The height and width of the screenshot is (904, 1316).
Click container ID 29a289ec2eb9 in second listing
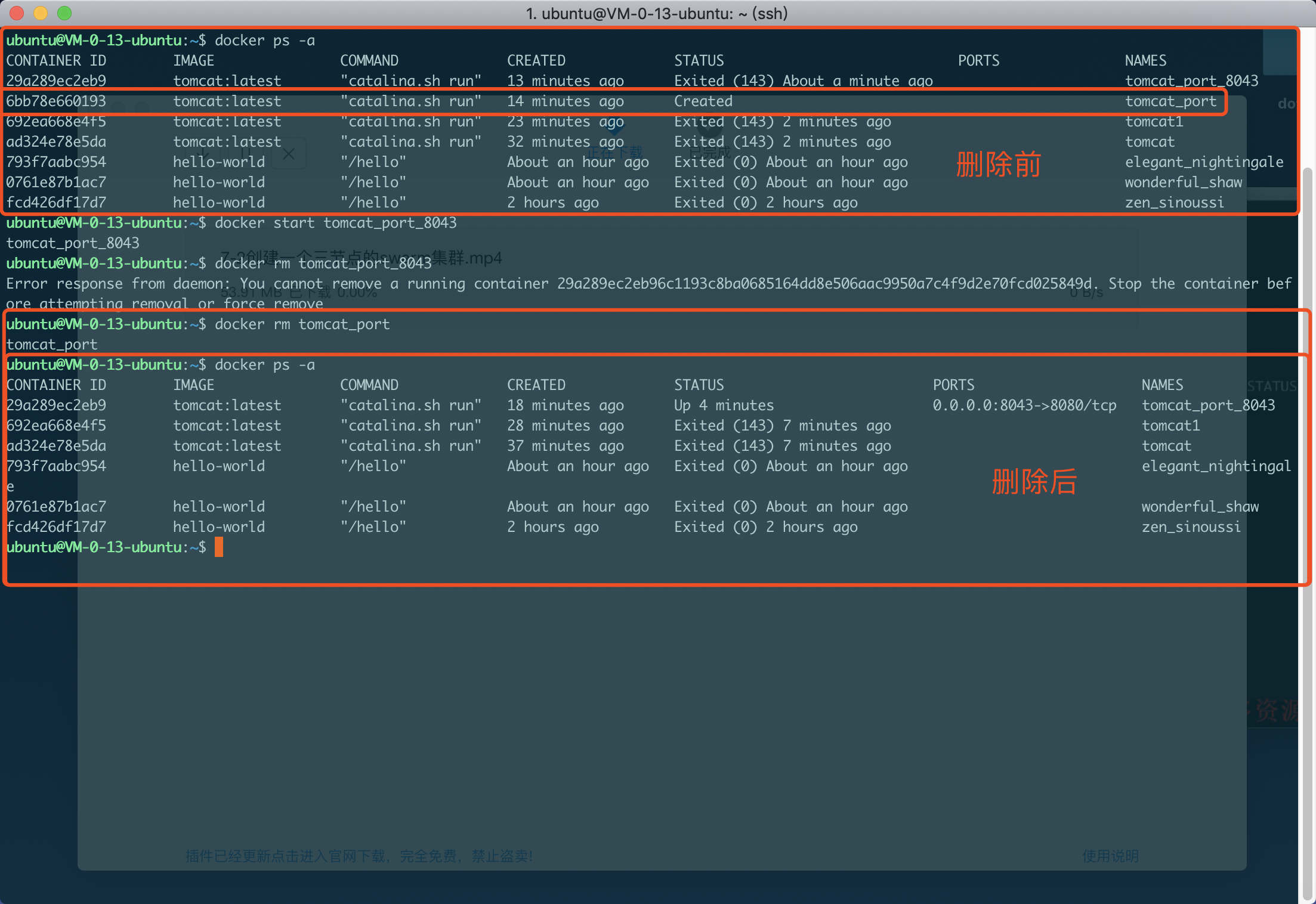point(56,405)
